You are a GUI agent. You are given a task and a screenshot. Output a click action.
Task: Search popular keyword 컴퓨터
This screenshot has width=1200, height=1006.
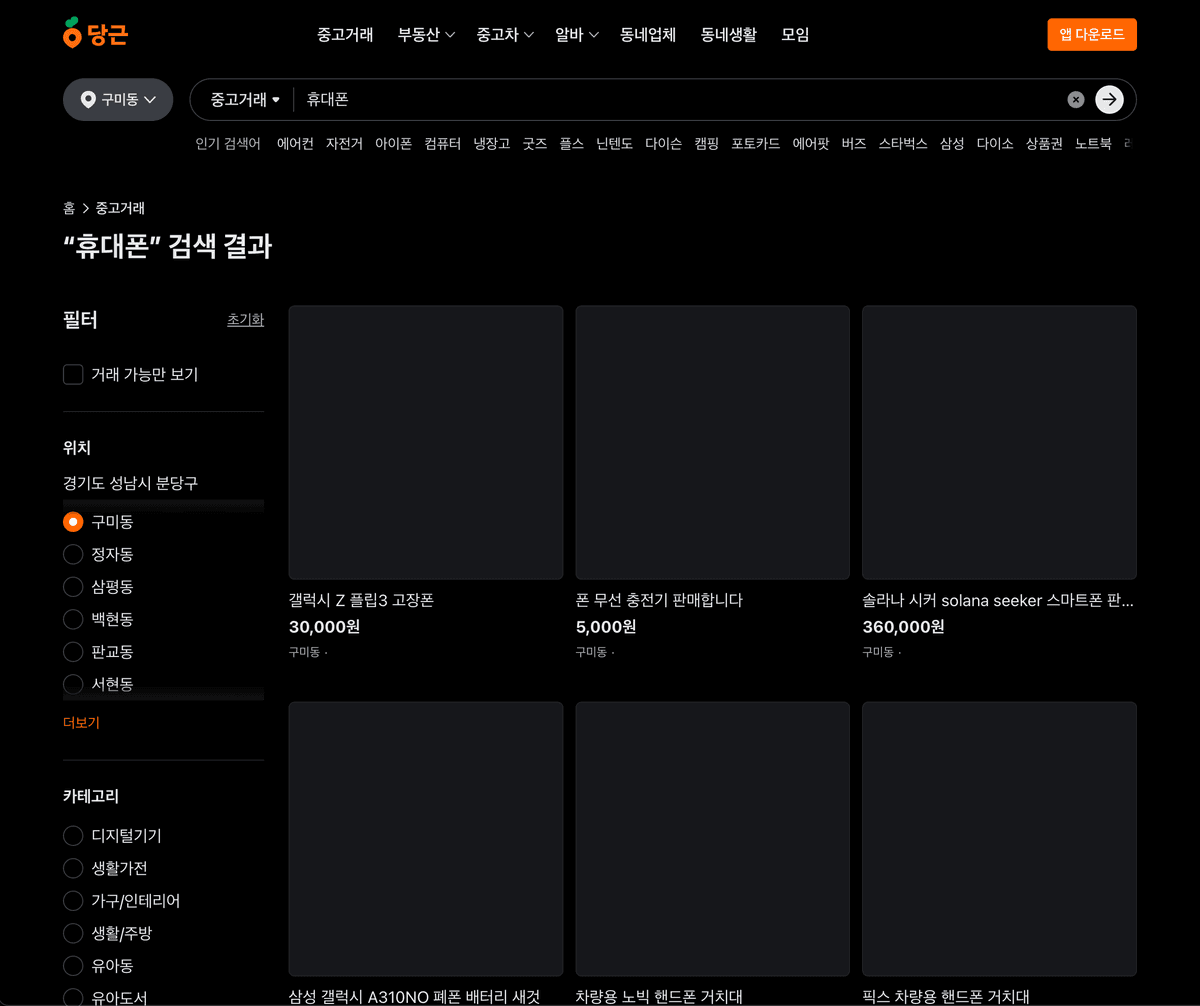pos(442,144)
